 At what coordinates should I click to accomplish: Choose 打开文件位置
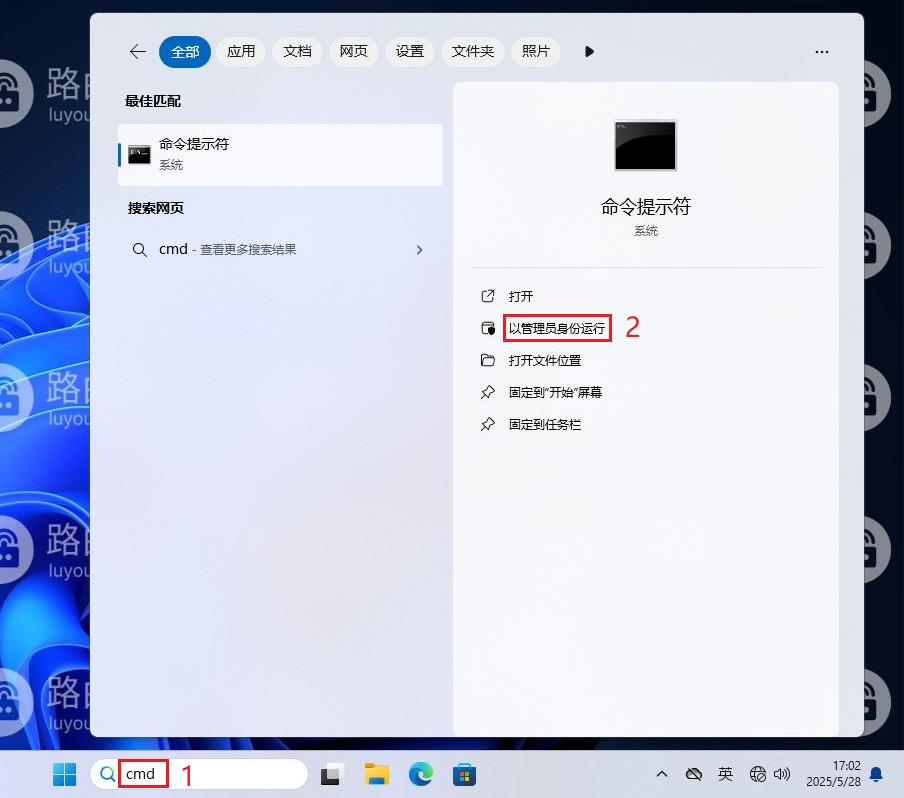(x=545, y=361)
